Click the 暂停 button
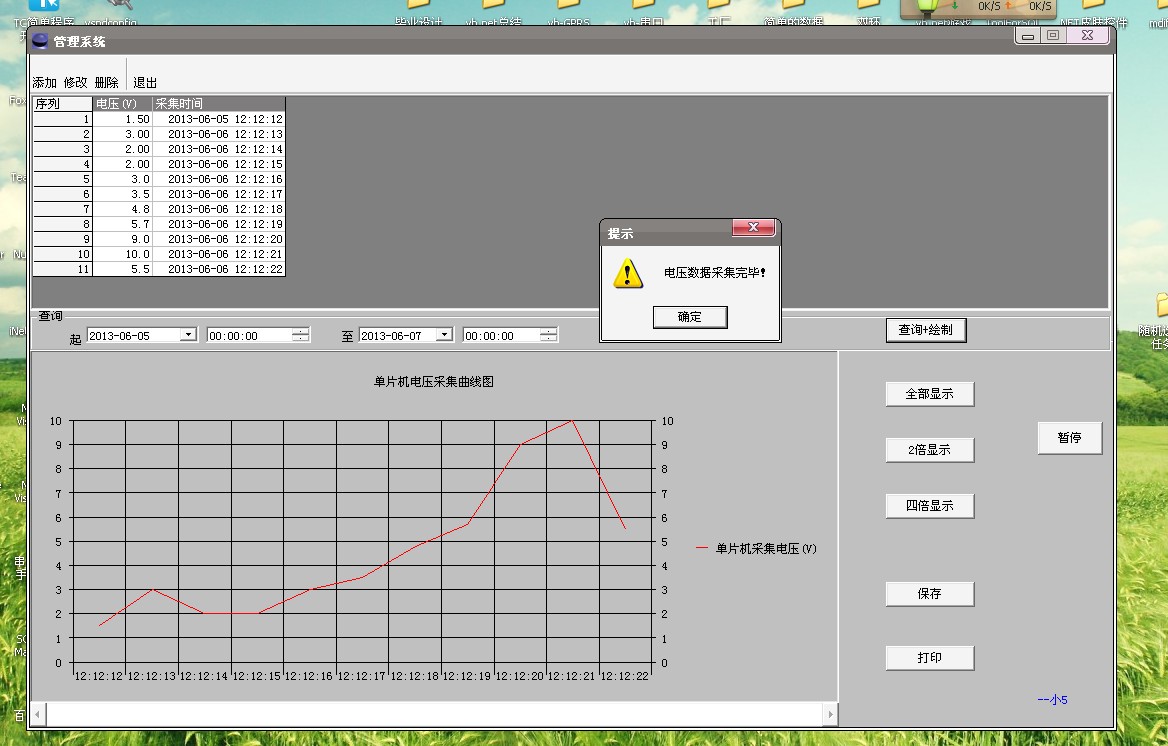The image size is (1168, 746). [x=1070, y=438]
